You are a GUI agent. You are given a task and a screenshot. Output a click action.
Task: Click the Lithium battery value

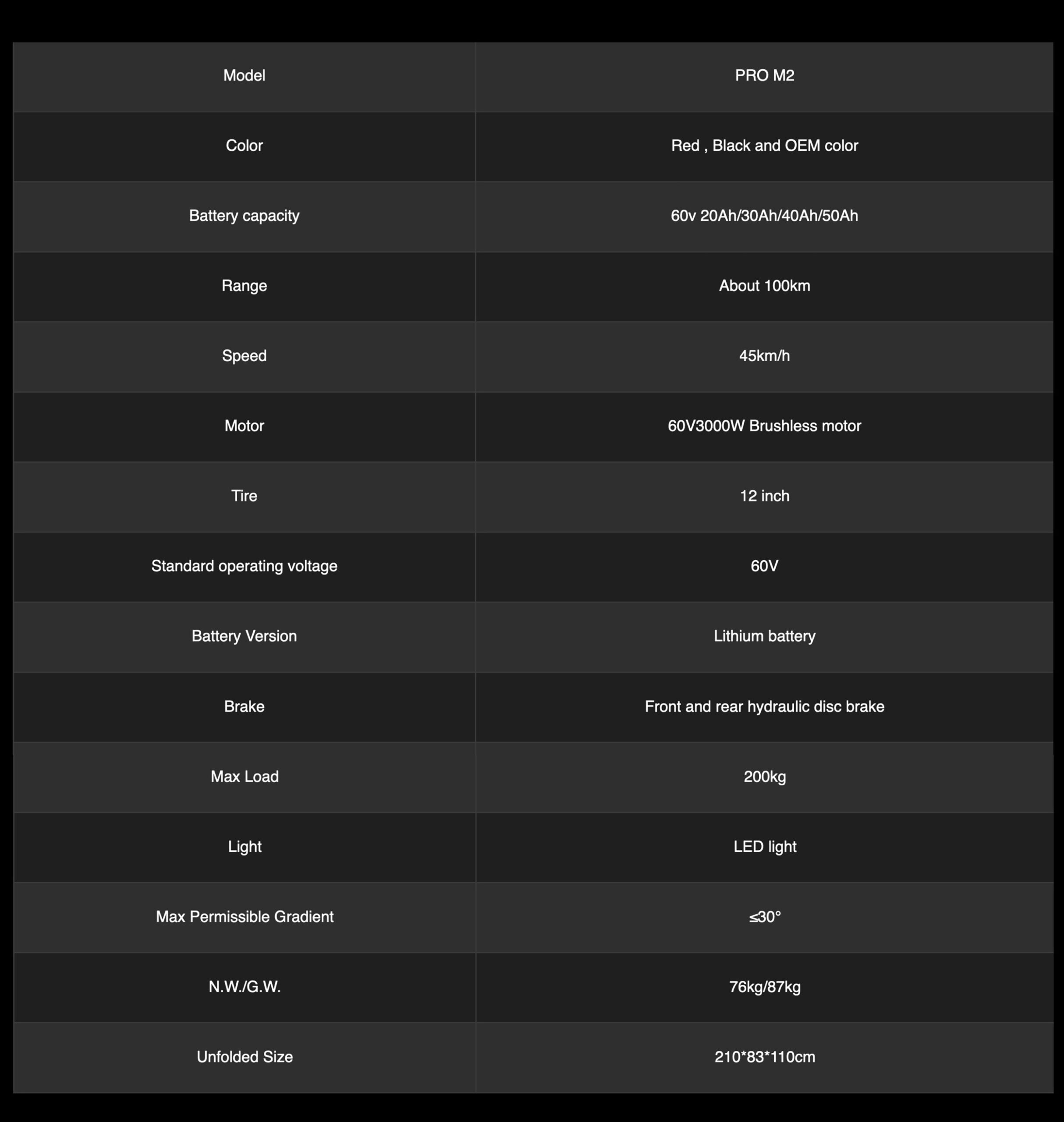764,636
